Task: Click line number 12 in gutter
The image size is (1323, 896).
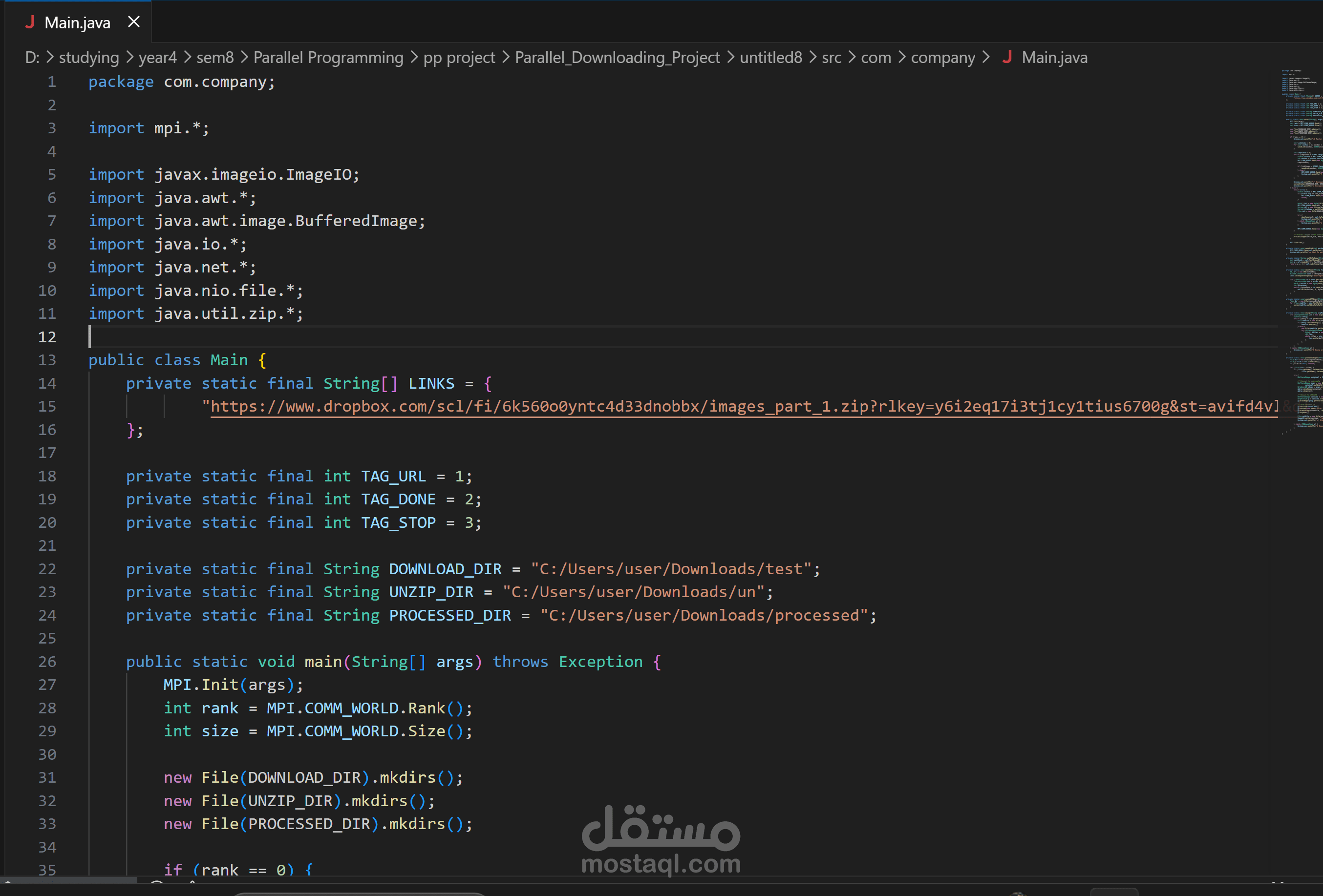Action: tap(47, 337)
